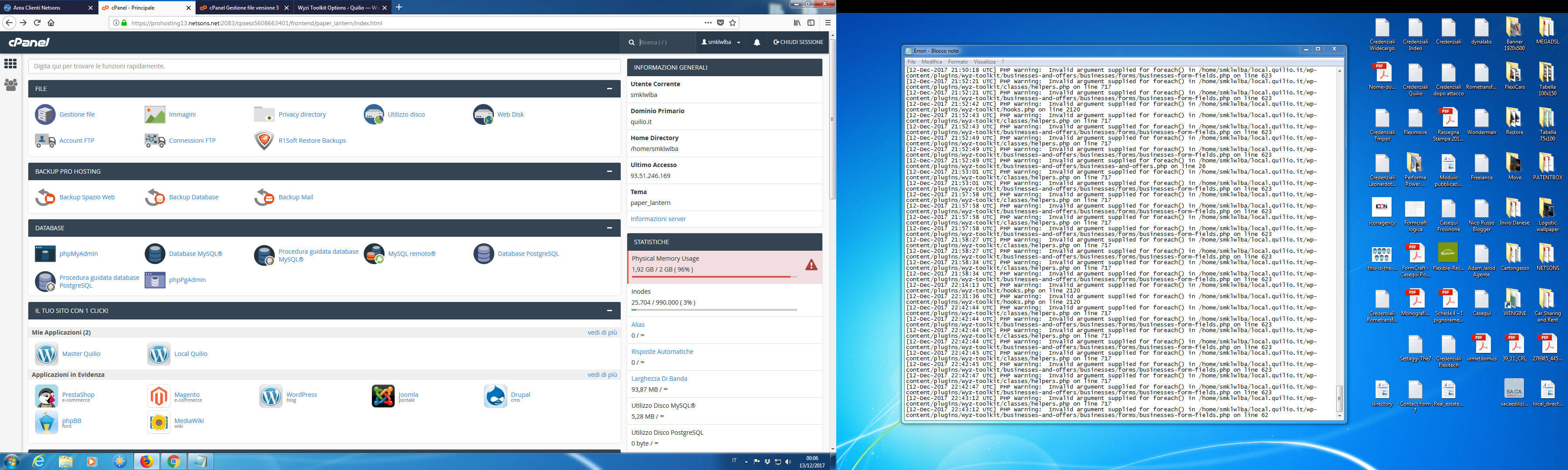Click the notifications bell icon

pyautogui.click(x=757, y=43)
